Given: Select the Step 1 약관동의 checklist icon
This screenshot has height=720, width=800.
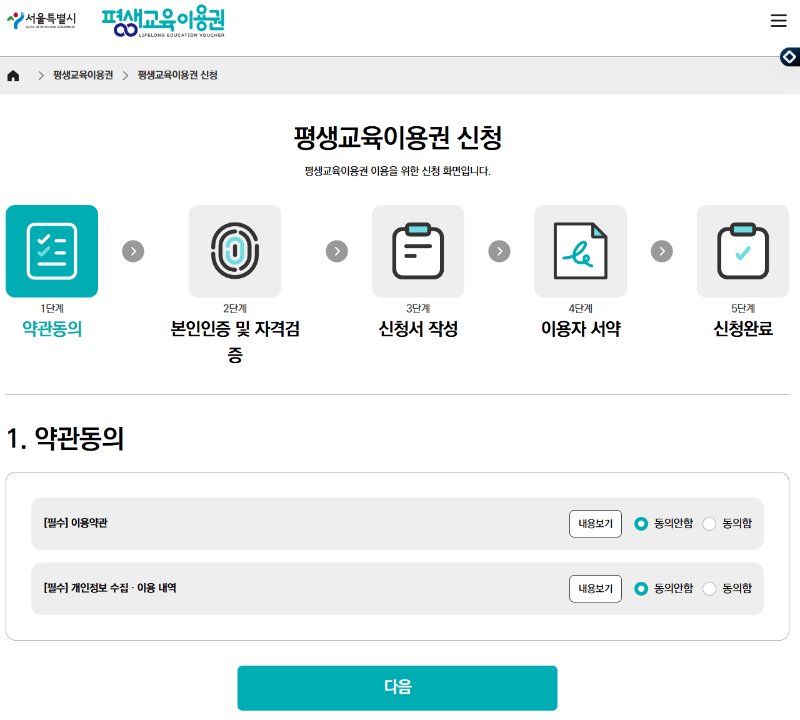Looking at the screenshot, I should [51, 251].
